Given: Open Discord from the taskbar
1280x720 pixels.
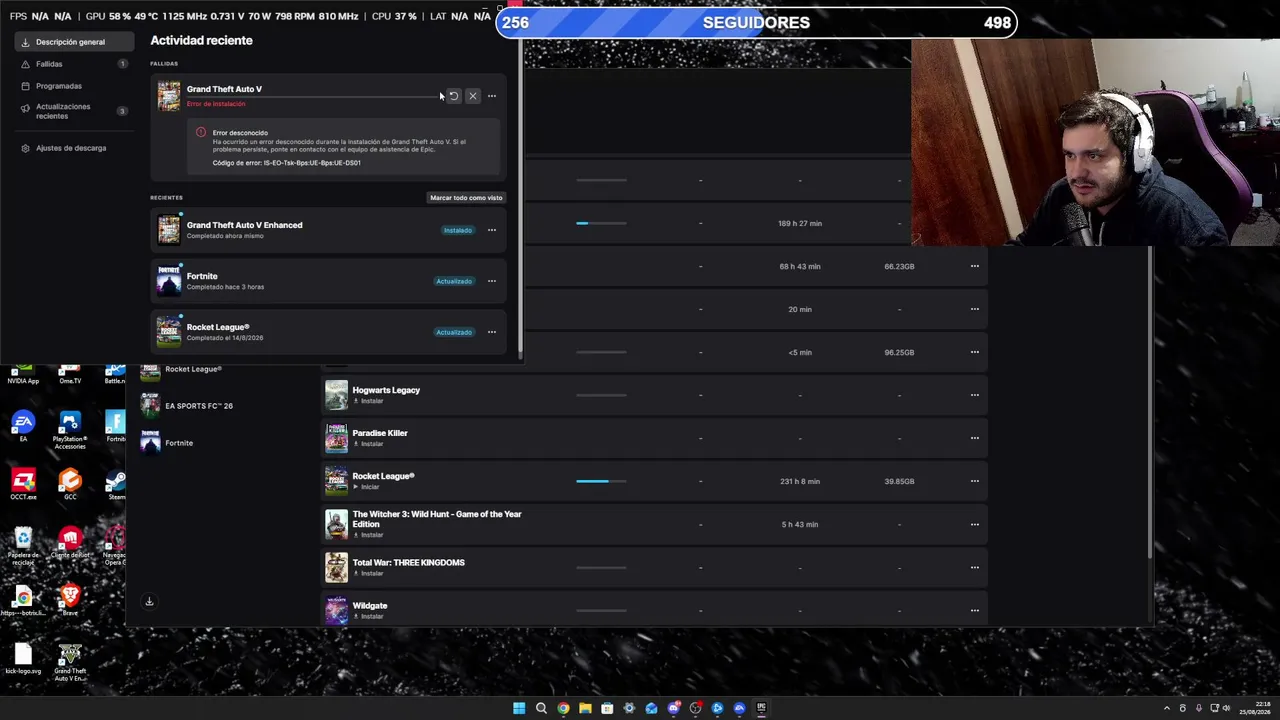Looking at the screenshot, I should 673,708.
